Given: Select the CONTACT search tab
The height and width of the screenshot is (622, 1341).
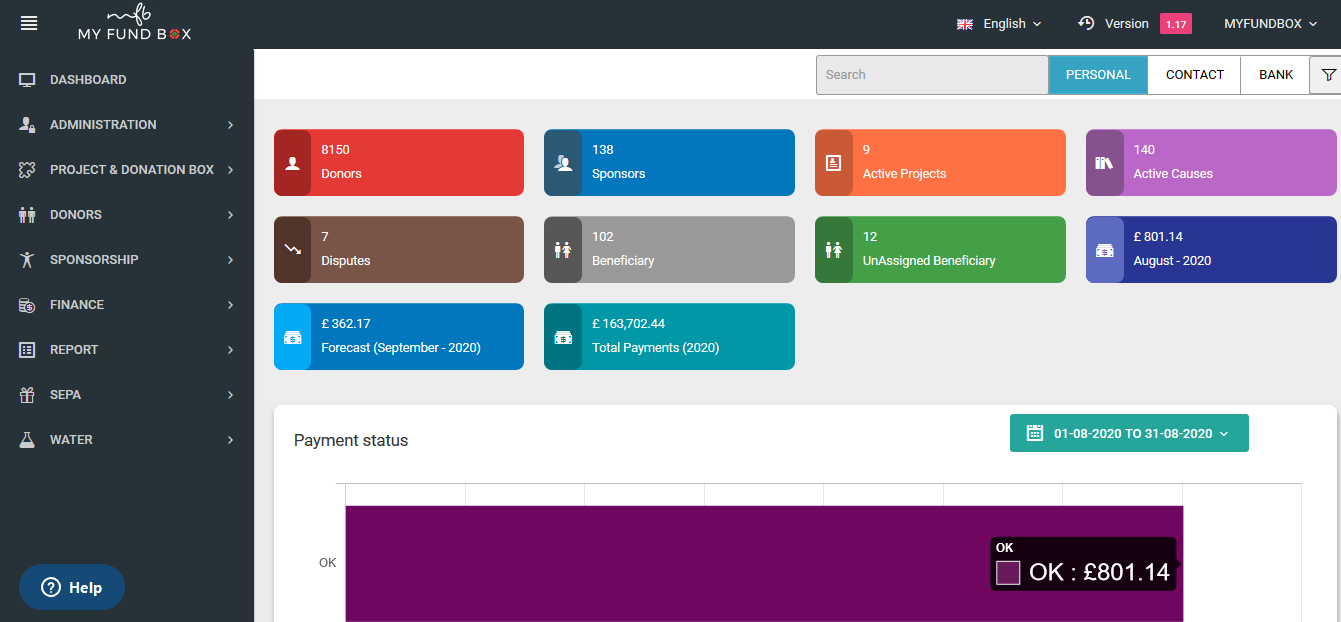Looking at the screenshot, I should [x=1194, y=75].
